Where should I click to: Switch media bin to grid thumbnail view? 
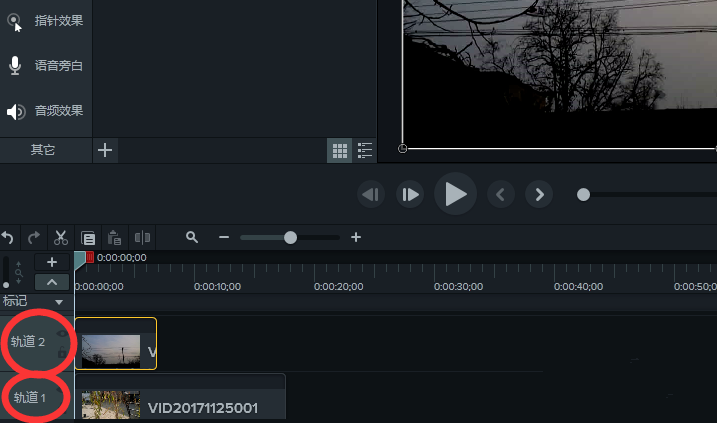340,150
